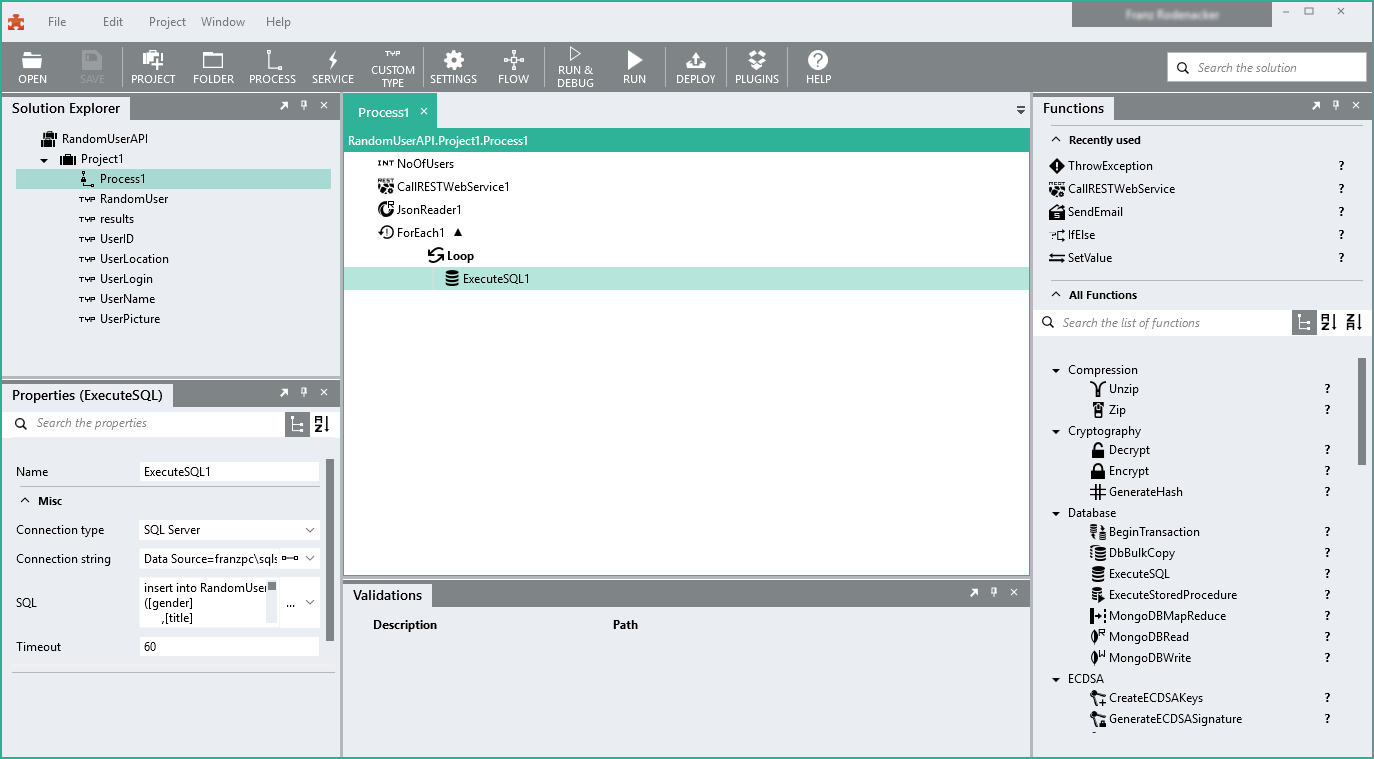Select SendEmail in Recently used
1374x759 pixels.
(x=1095, y=212)
